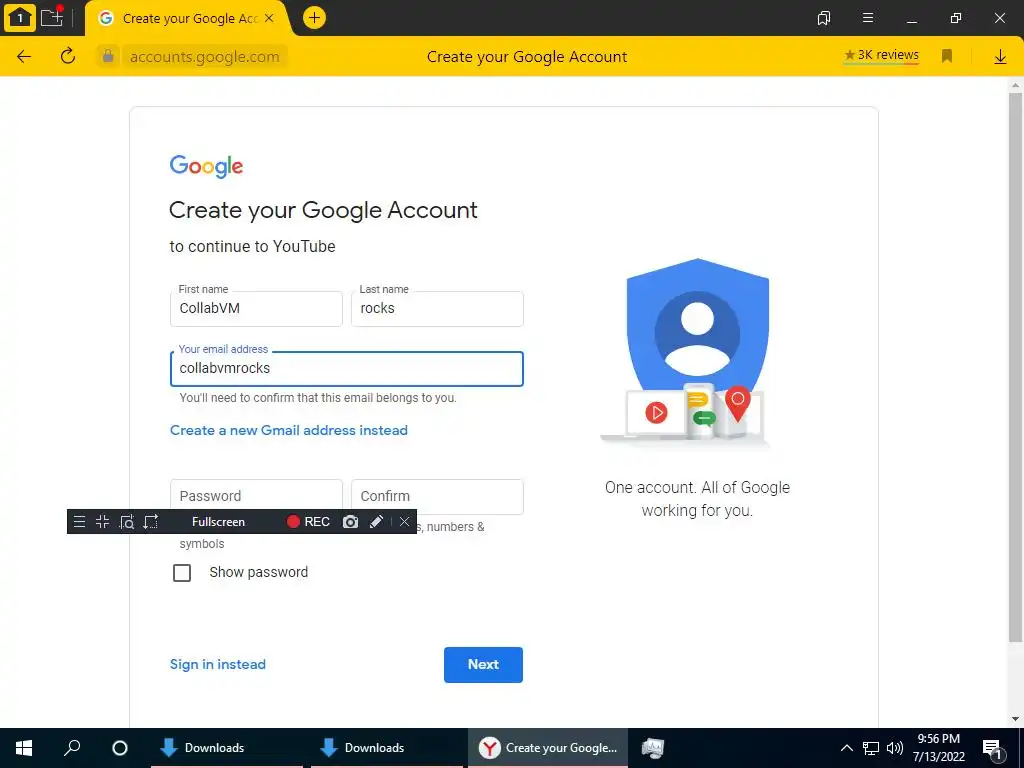Click the Your email address field
This screenshot has width=1024, height=768.
(347, 368)
